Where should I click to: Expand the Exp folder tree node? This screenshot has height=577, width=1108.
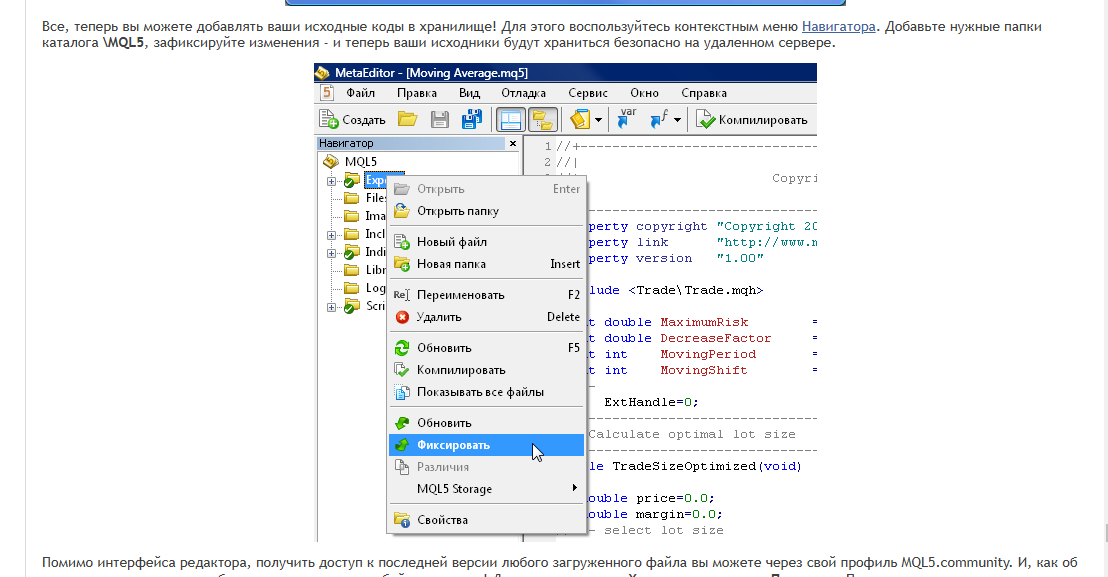[331, 181]
